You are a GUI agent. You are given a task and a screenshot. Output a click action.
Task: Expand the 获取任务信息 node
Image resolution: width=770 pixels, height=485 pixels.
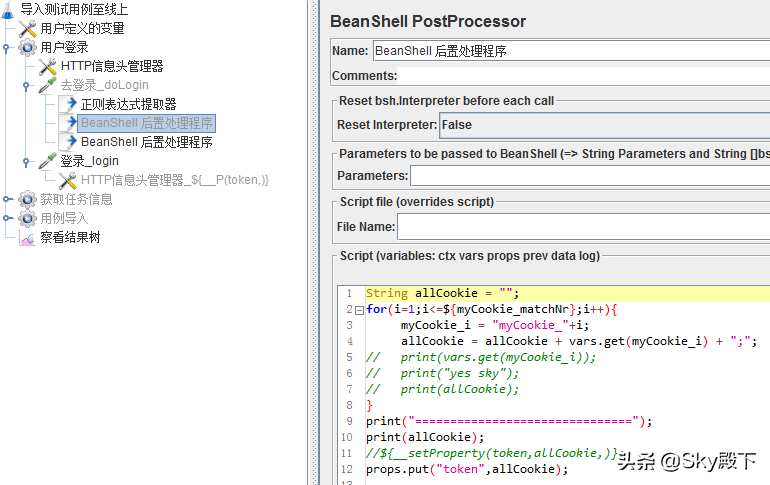(x=6, y=199)
